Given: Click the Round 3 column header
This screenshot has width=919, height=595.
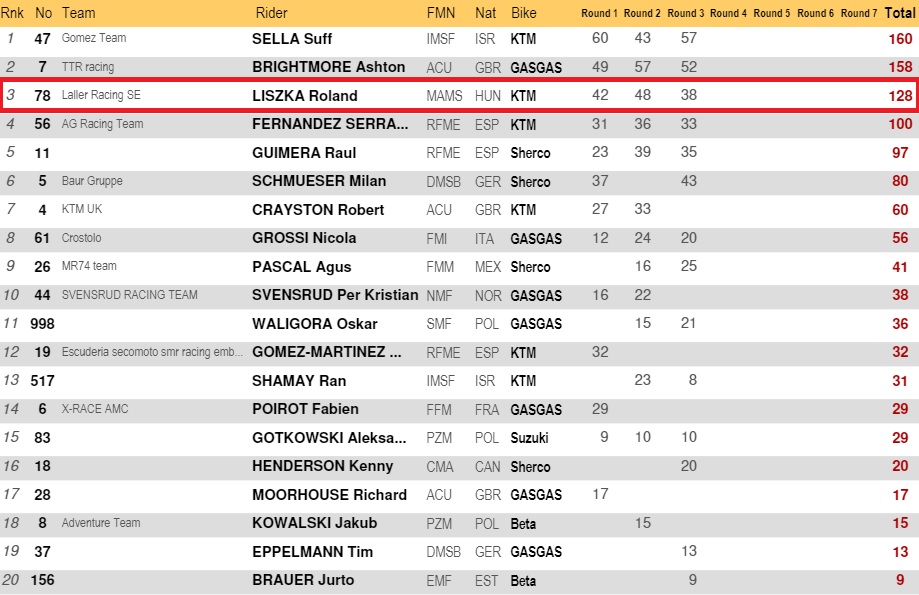Looking at the screenshot, I should tap(685, 13).
